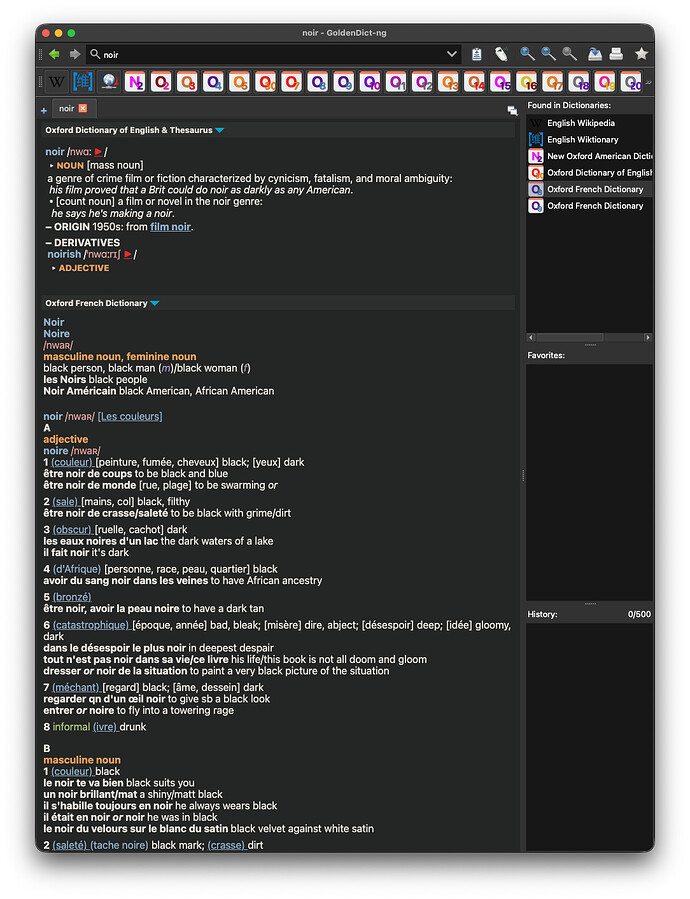Show more dictionary bar icons chevron

[x=648, y=83]
